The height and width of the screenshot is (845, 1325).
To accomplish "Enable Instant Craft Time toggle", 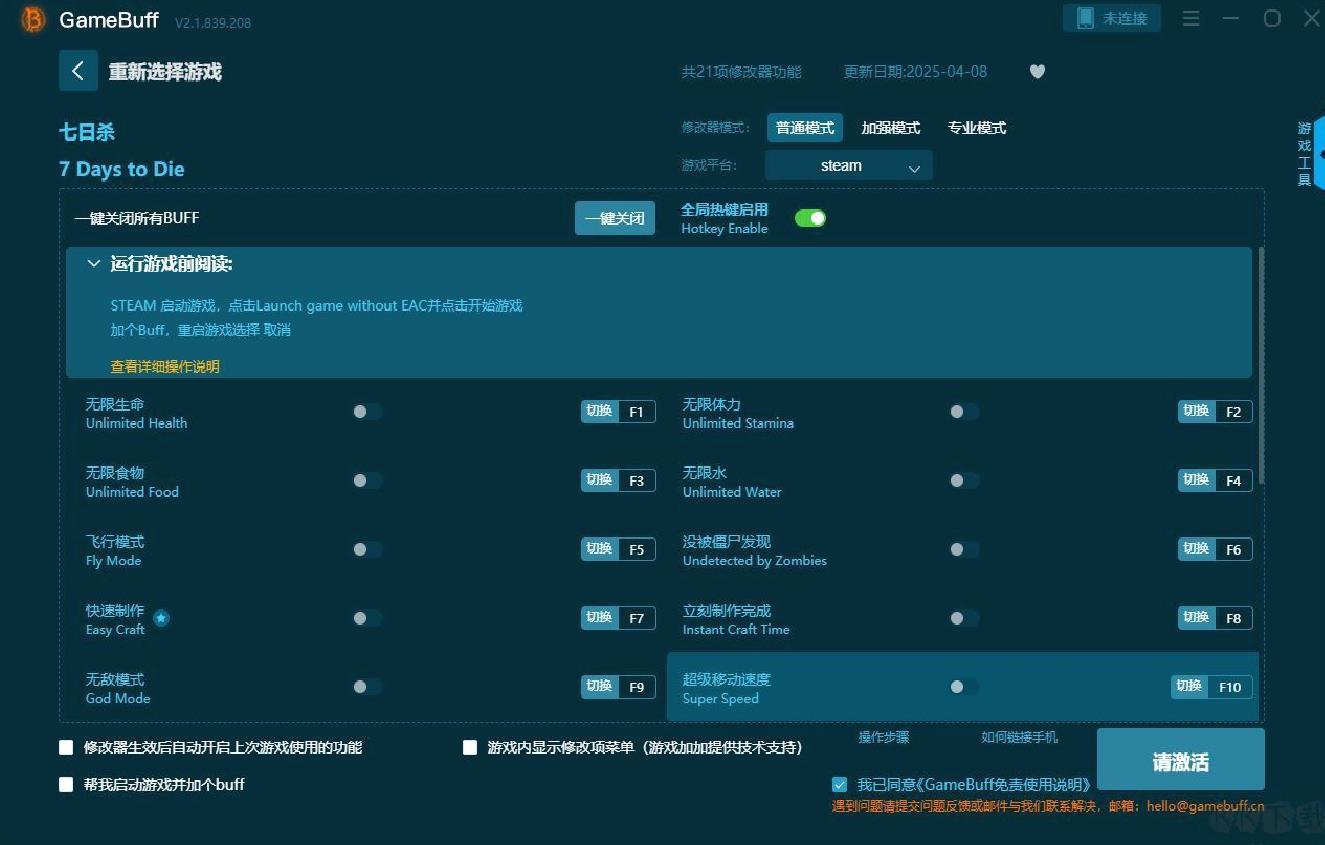I will click(964, 618).
